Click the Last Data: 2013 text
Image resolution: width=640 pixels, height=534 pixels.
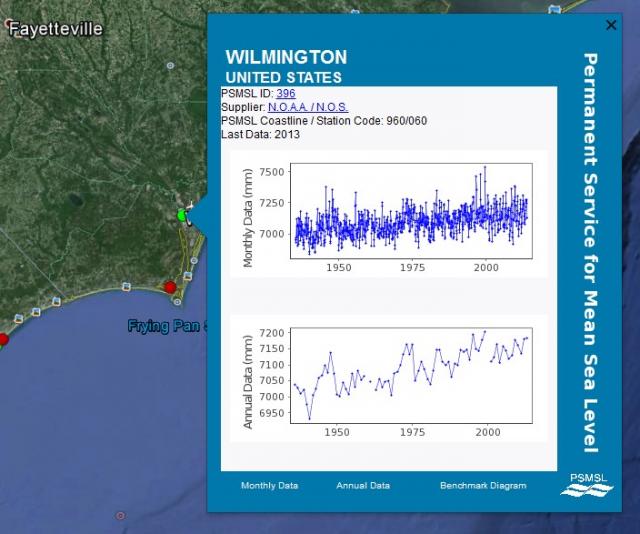(260, 134)
